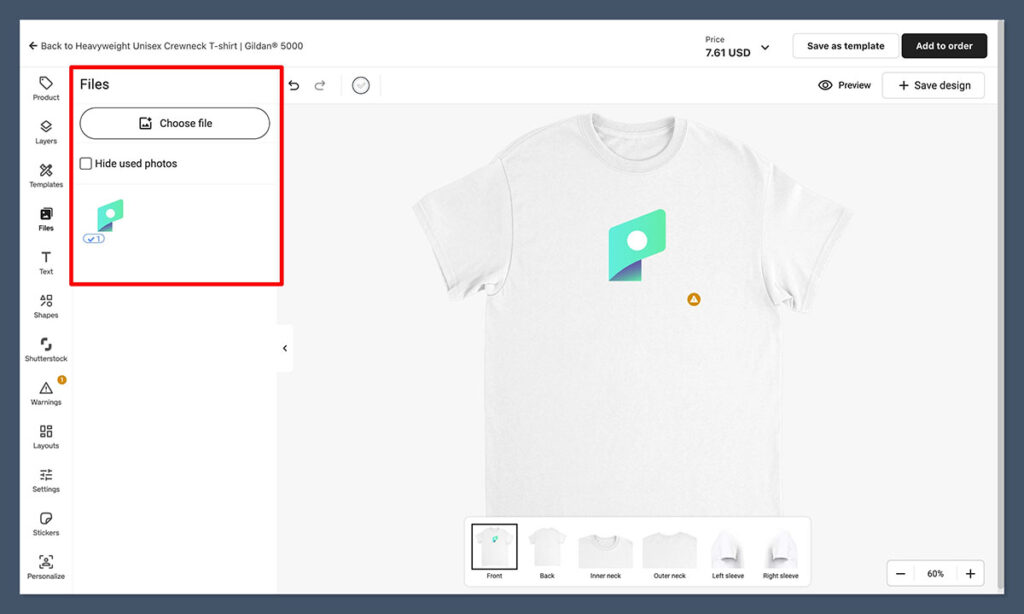This screenshot has height=614, width=1024.
Task: Collapse the Files side panel
Action: click(x=285, y=349)
